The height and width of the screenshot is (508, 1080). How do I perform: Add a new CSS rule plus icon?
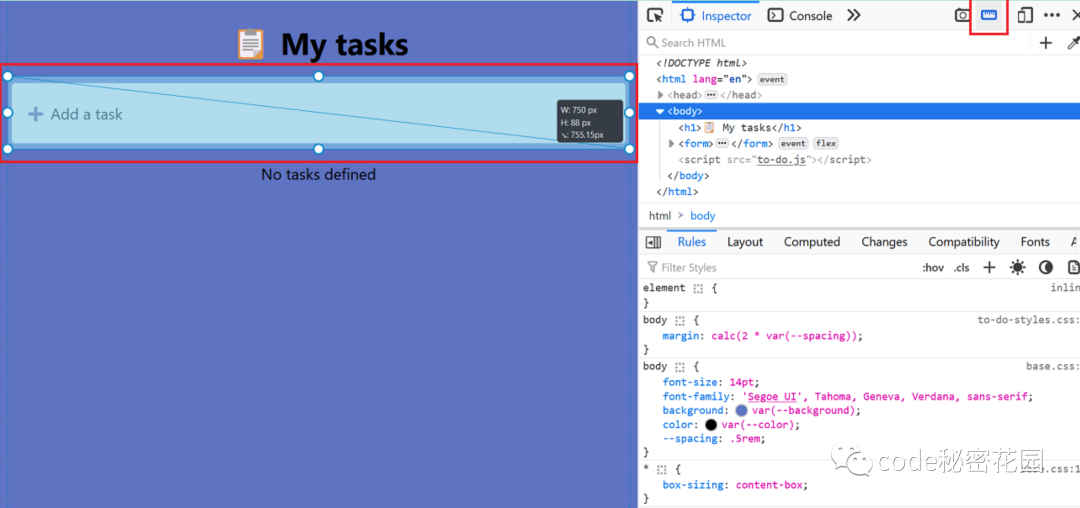pos(989,267)
